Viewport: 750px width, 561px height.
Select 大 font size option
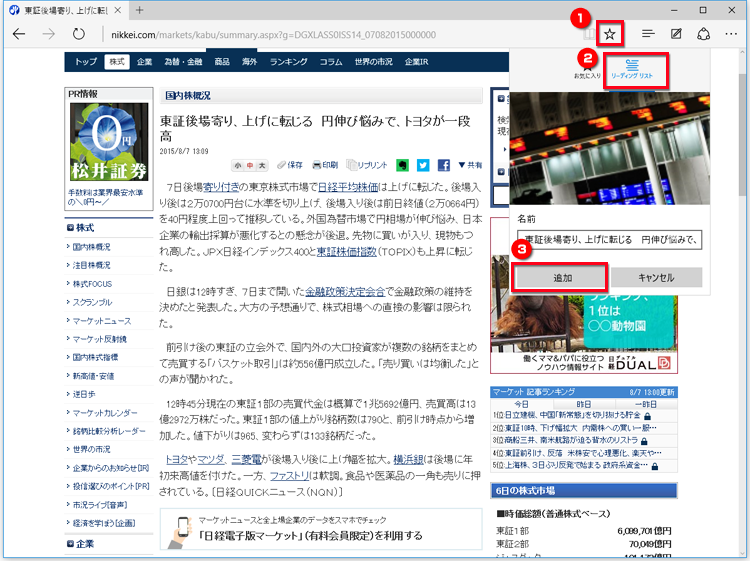coord(262,165)
